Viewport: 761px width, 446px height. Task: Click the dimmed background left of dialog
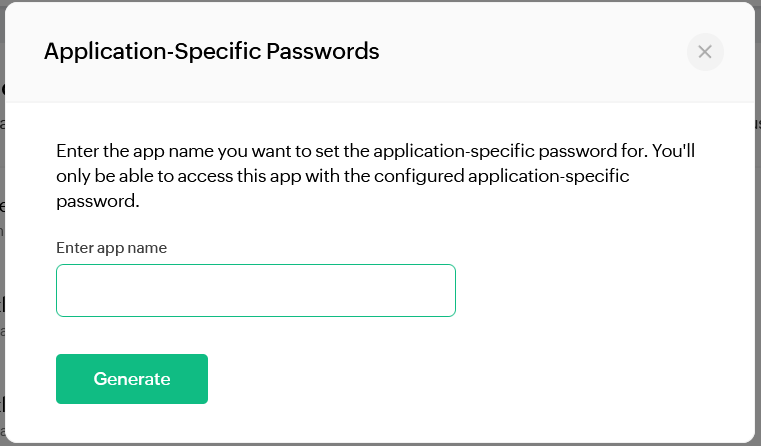click(2, 243)
